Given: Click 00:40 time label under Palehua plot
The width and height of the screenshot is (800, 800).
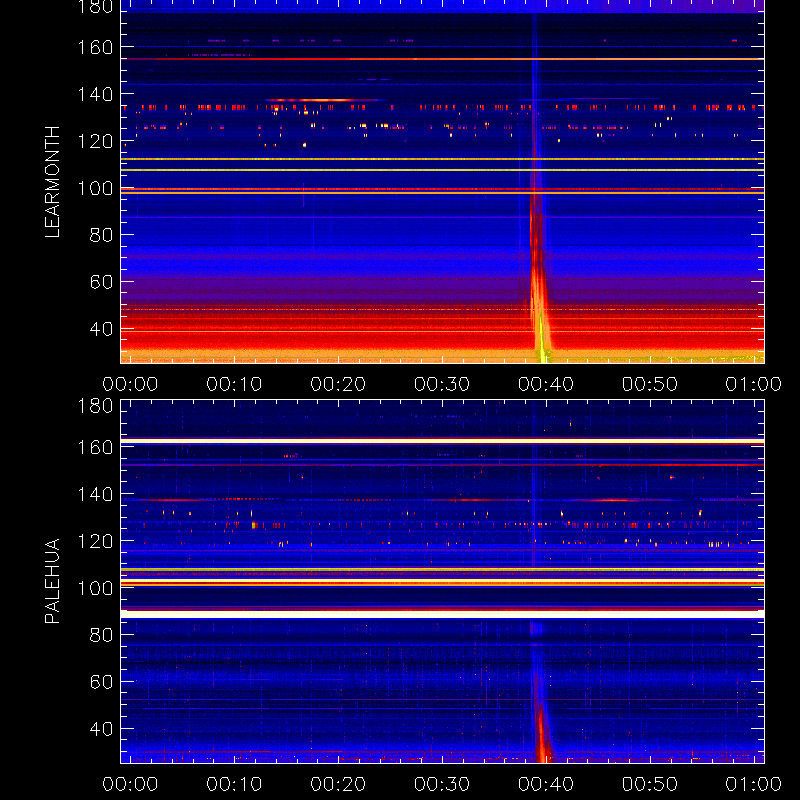Looking at the screenshot, I should (546, 784).
